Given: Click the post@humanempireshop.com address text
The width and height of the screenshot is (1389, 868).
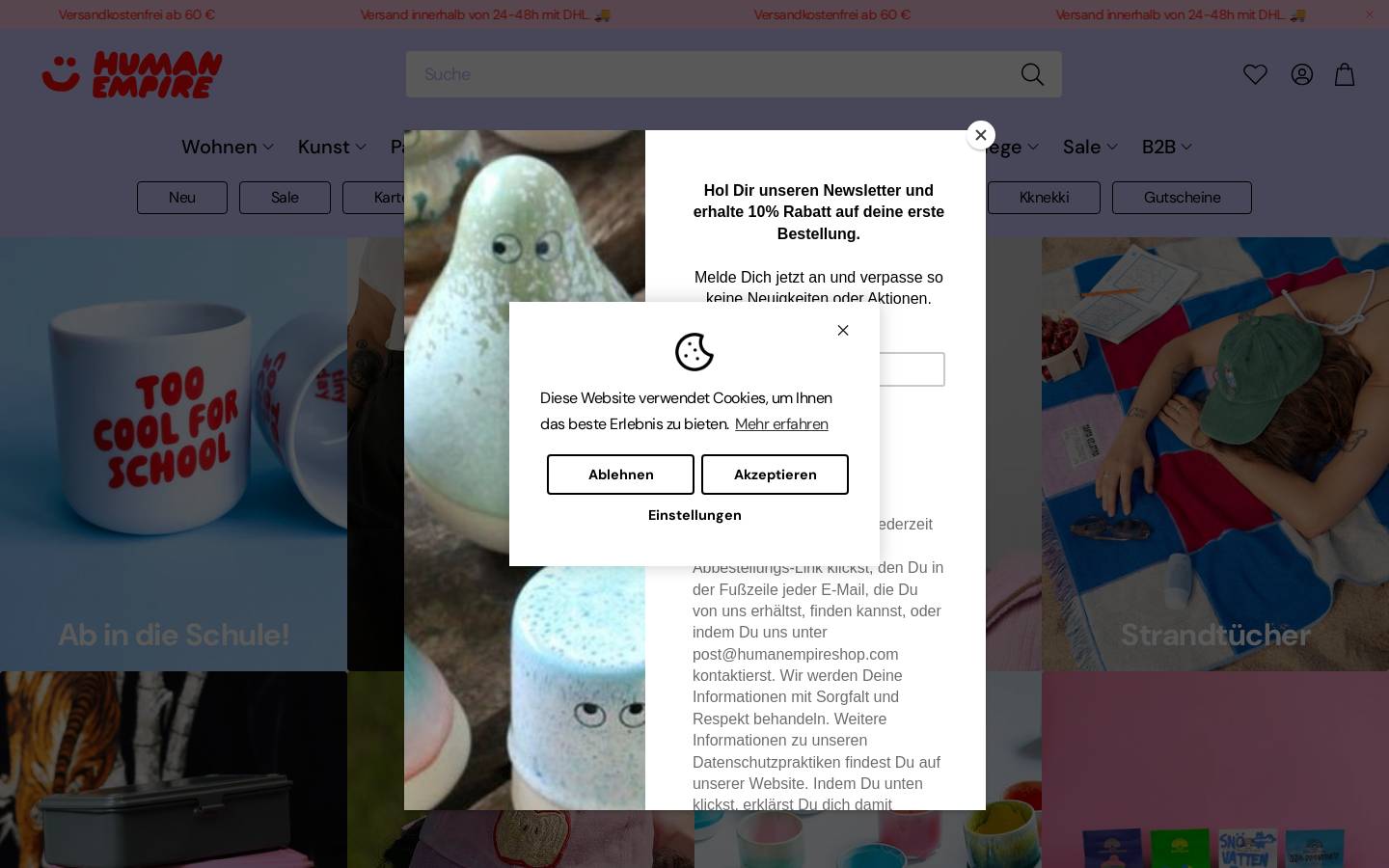Looking at the screenshot, I should (795, 654).
